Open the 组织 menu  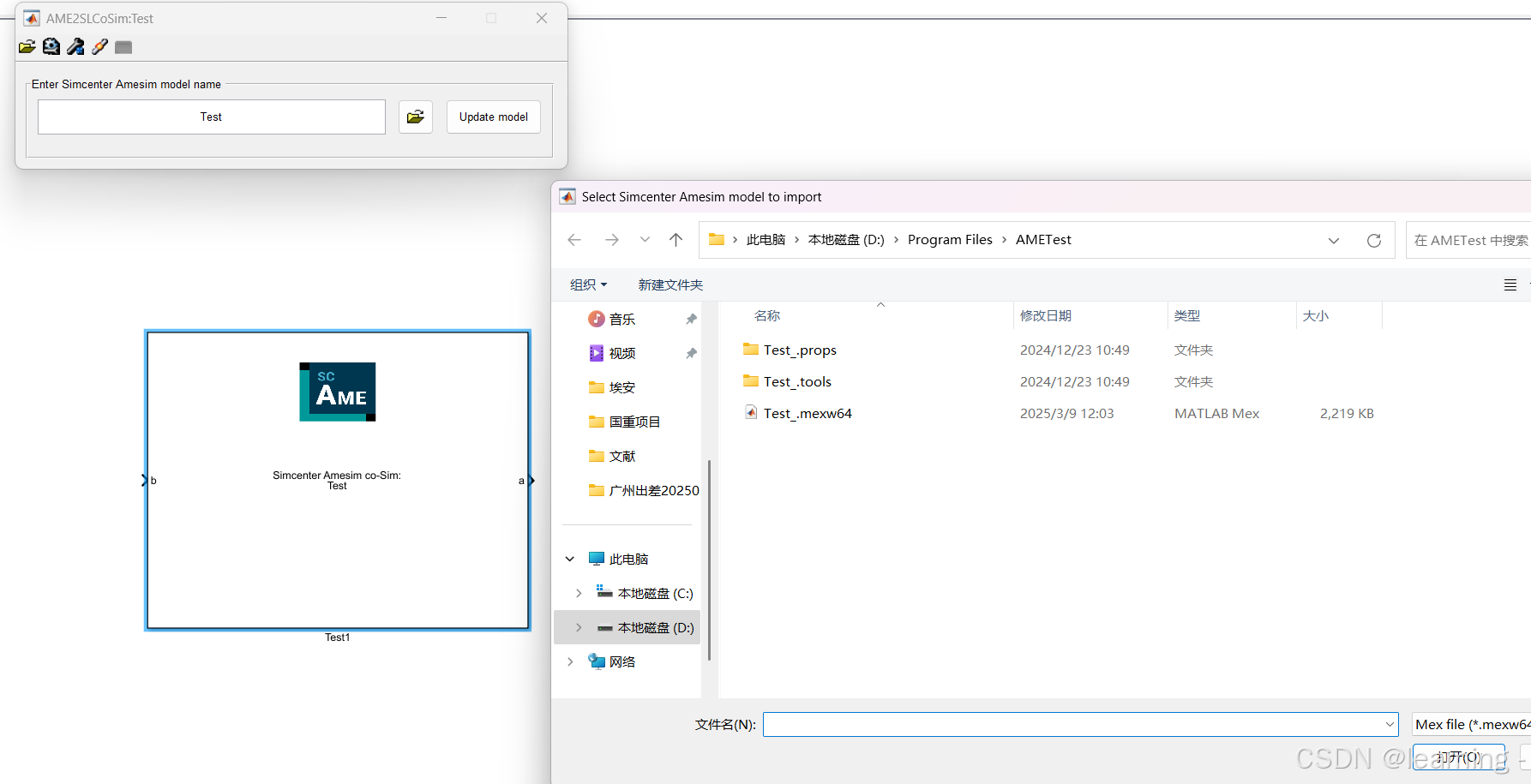(589, 284)
